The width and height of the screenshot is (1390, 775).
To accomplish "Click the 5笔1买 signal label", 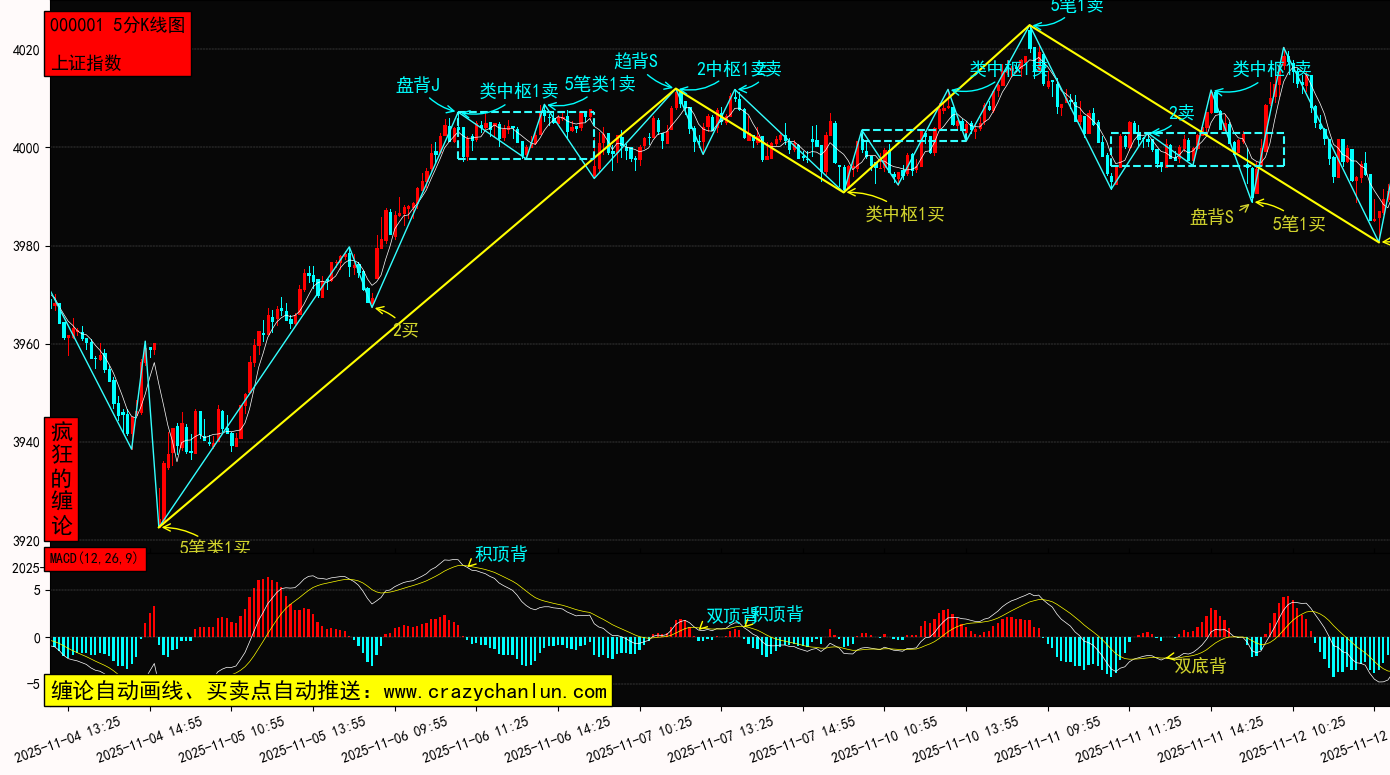I will click(1298, 224).
